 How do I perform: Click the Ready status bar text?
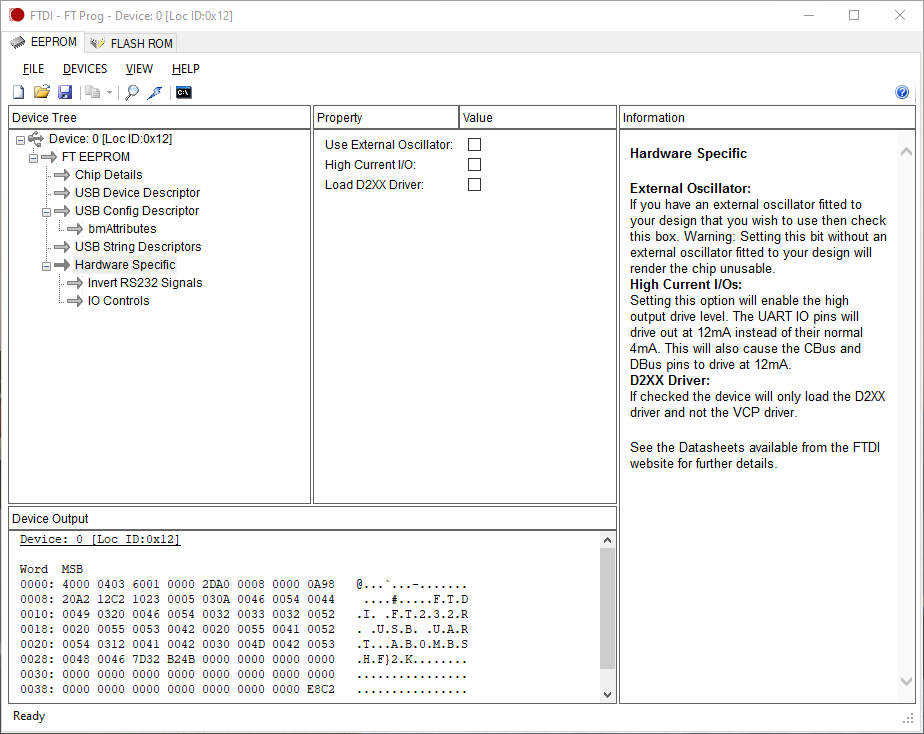(29, 716)
